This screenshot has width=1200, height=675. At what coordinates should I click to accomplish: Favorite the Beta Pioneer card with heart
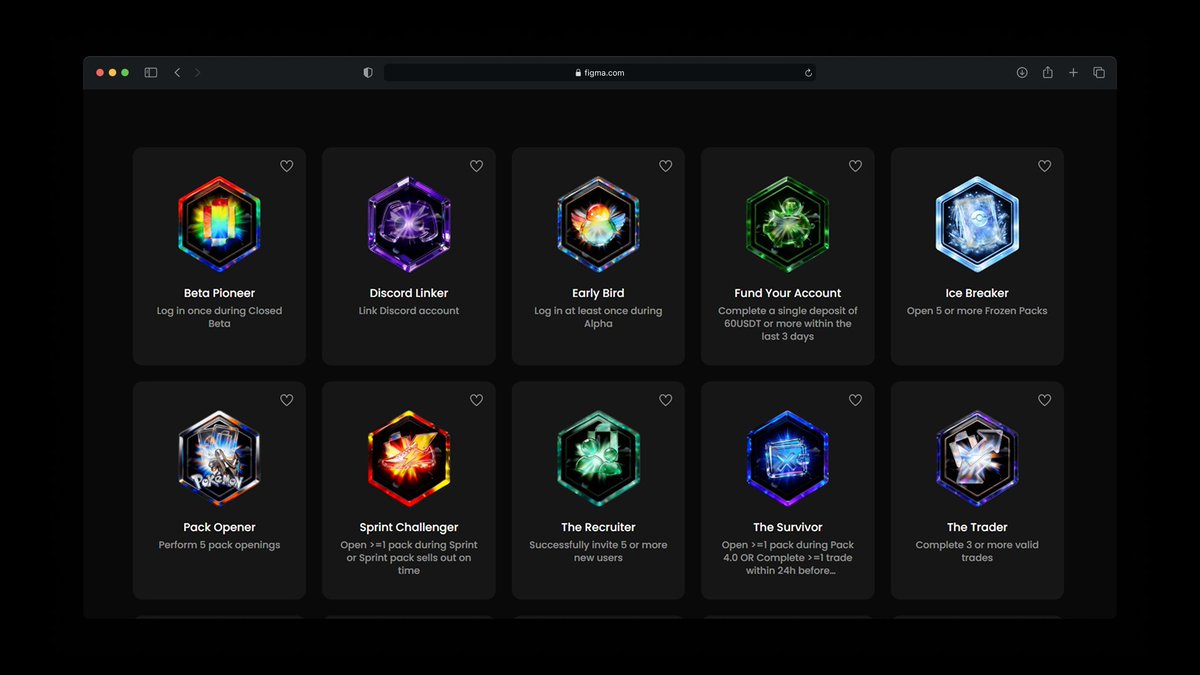pos(287,166)
